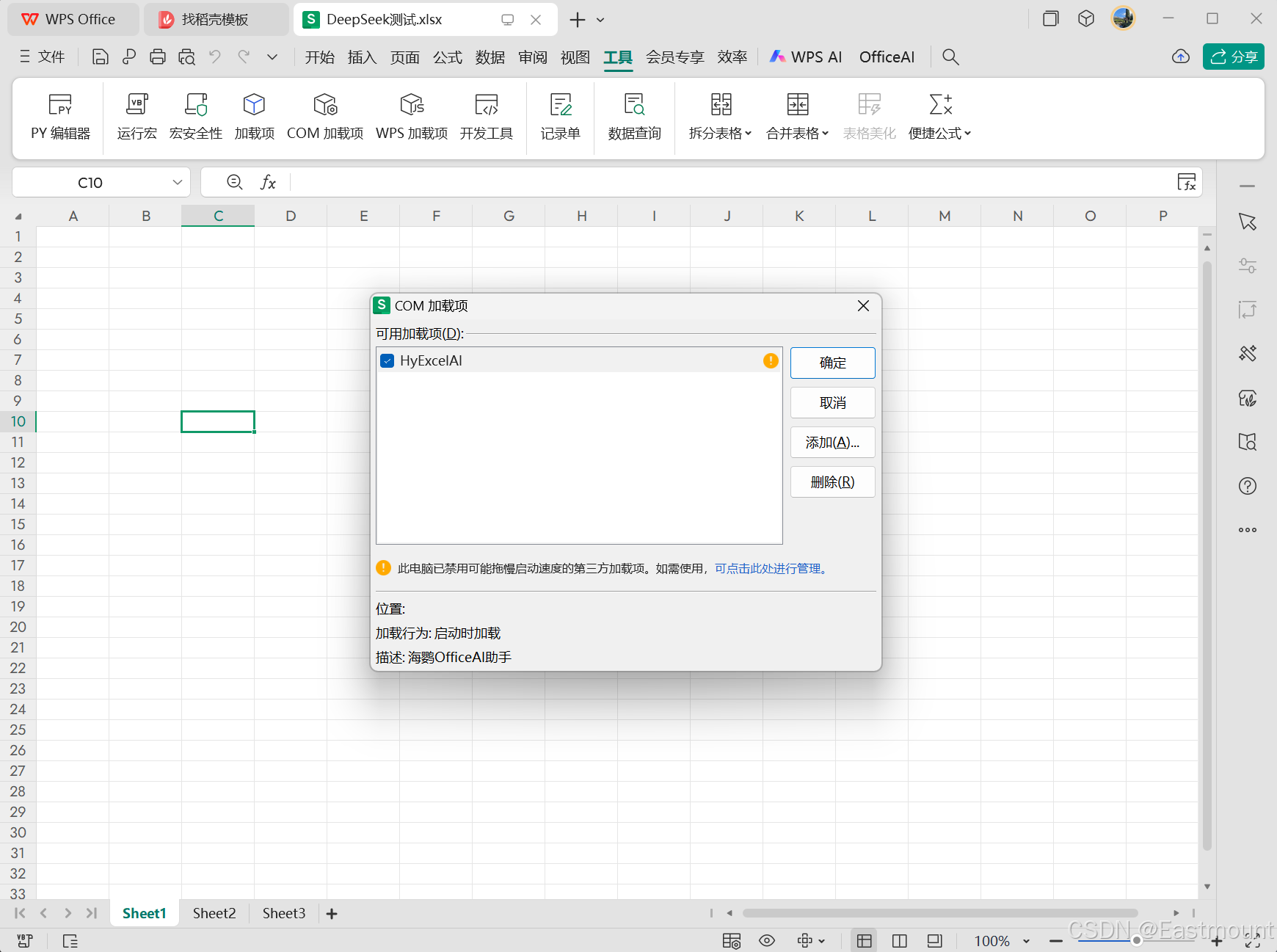Open WPS 加载项 in the ribbon
This screenshot has width=1277, height=952.
[x=412, y=117]
